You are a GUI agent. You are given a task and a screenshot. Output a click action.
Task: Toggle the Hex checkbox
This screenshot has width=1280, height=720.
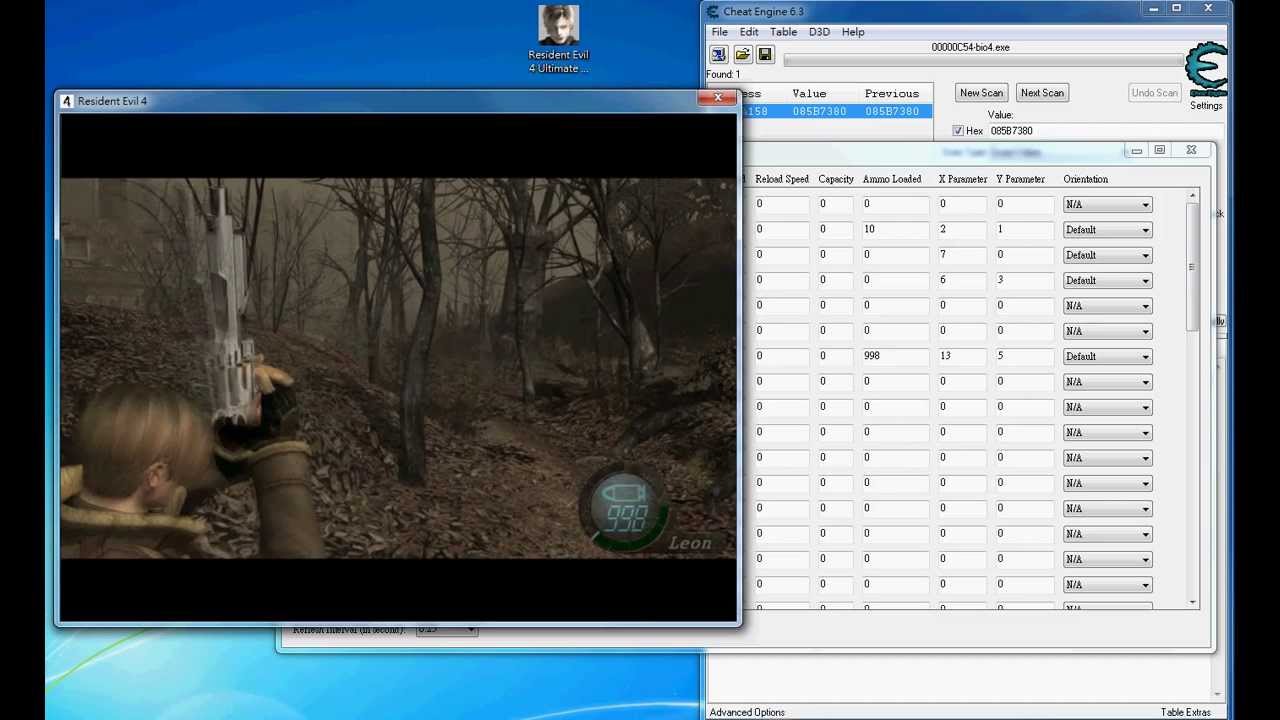click(x=958, y=131)
